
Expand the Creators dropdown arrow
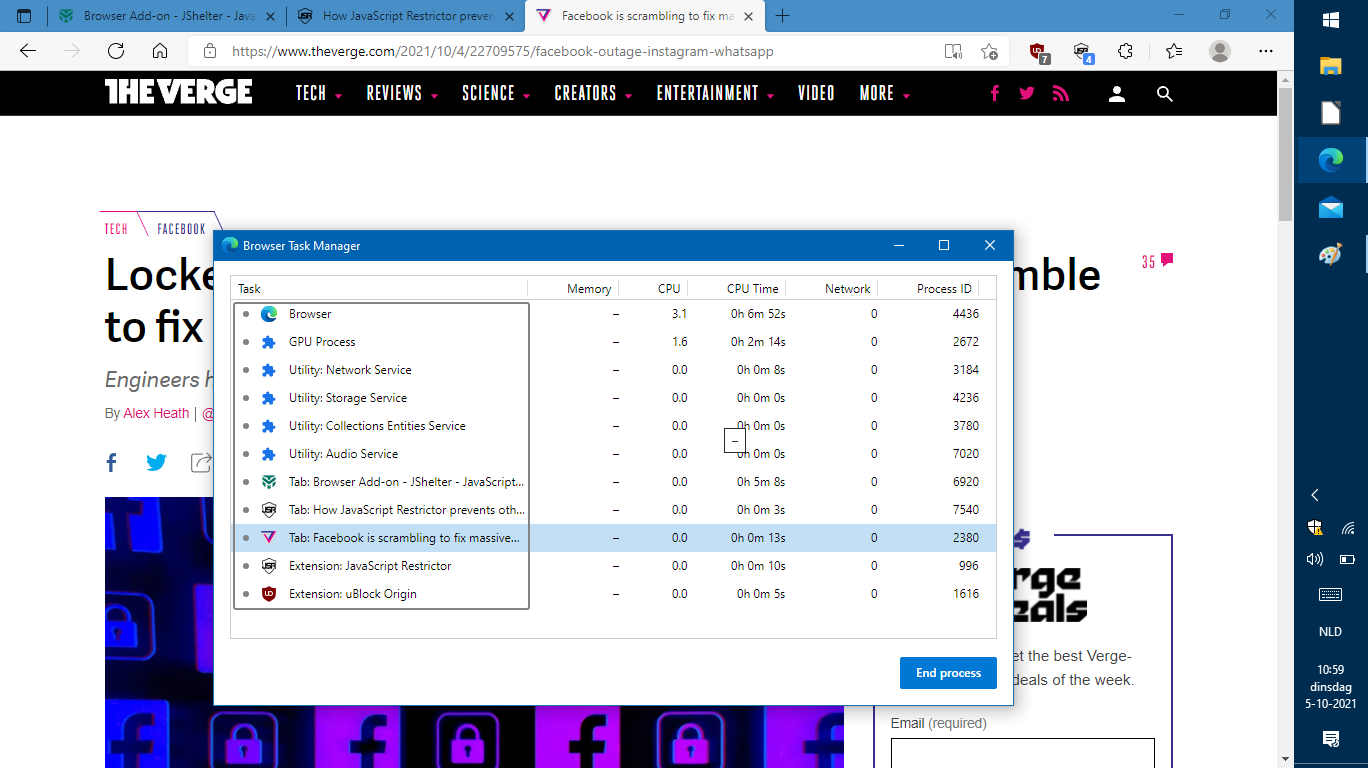(x=628, y=96)
